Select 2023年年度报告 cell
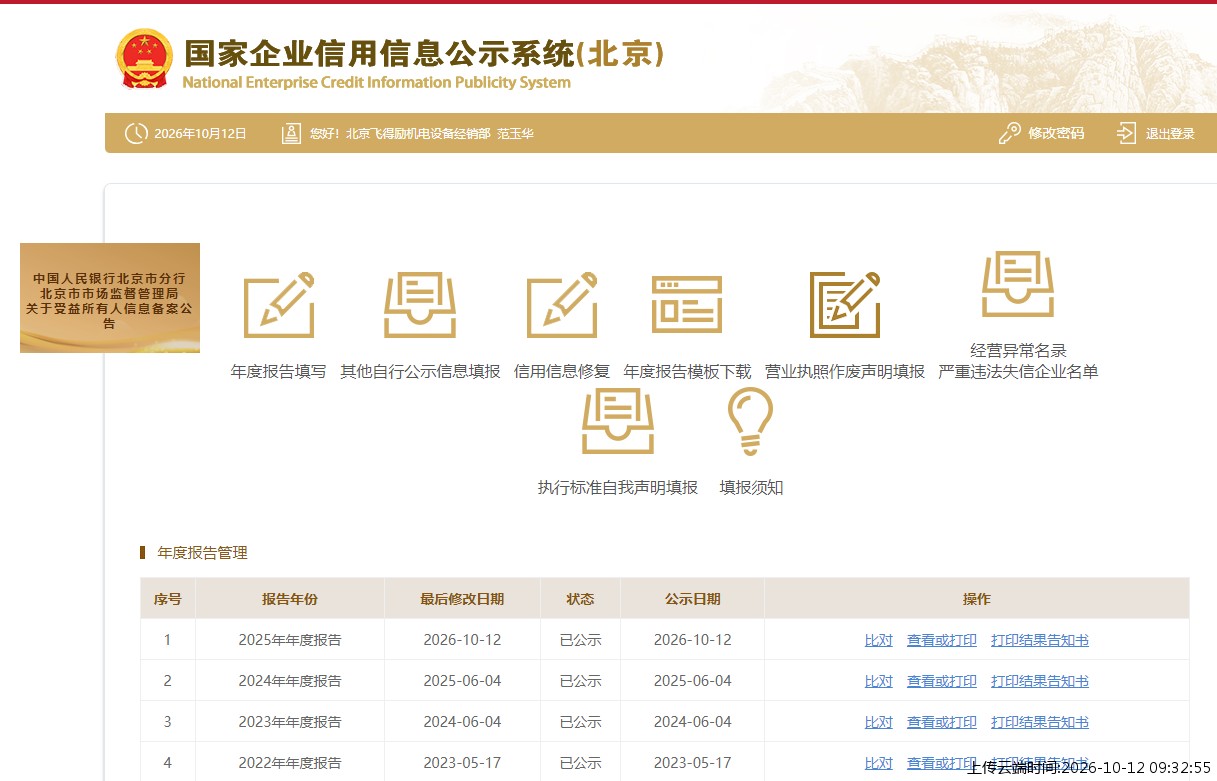The height and width of the screenshot is (781, 1217). [290, 722]
